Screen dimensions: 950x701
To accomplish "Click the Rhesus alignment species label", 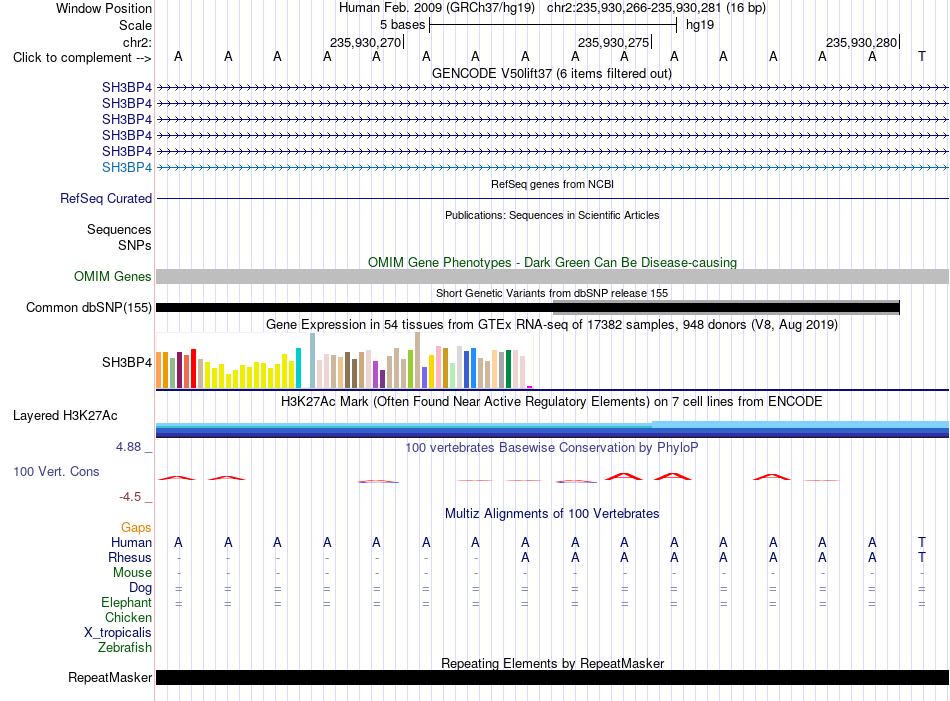I will click(x=130, y=557).
